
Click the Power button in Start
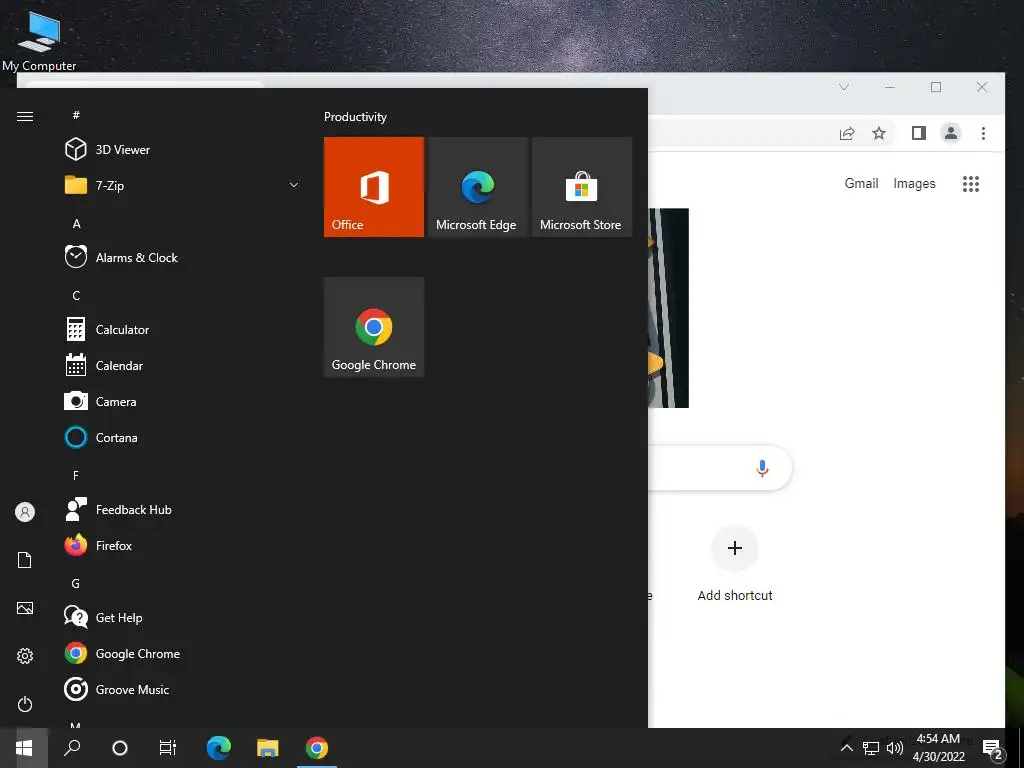tap(25, 704)
